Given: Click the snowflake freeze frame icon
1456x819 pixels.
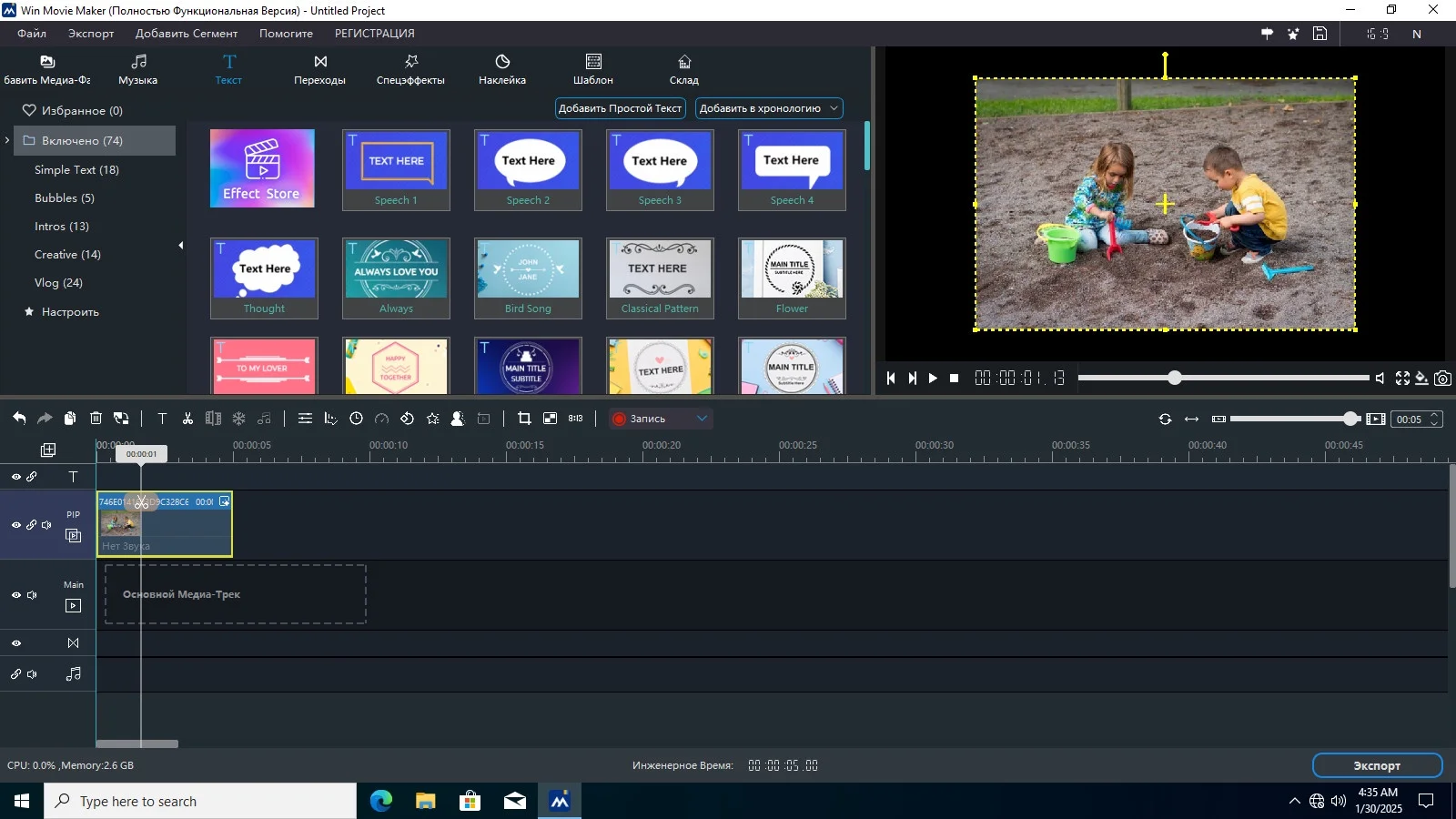Looking at the screenshot, I should tap(238, 419).
